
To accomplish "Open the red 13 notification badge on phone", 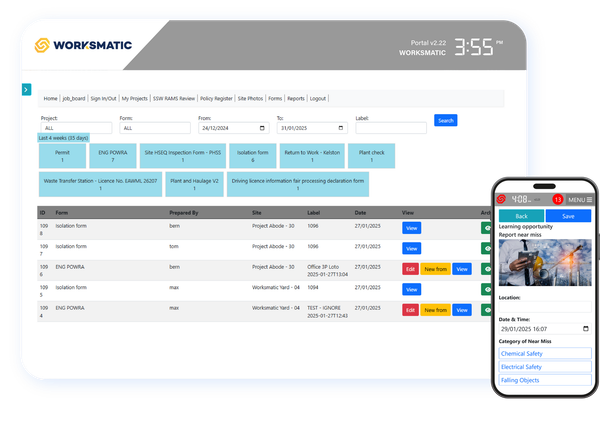I will 558,199.
